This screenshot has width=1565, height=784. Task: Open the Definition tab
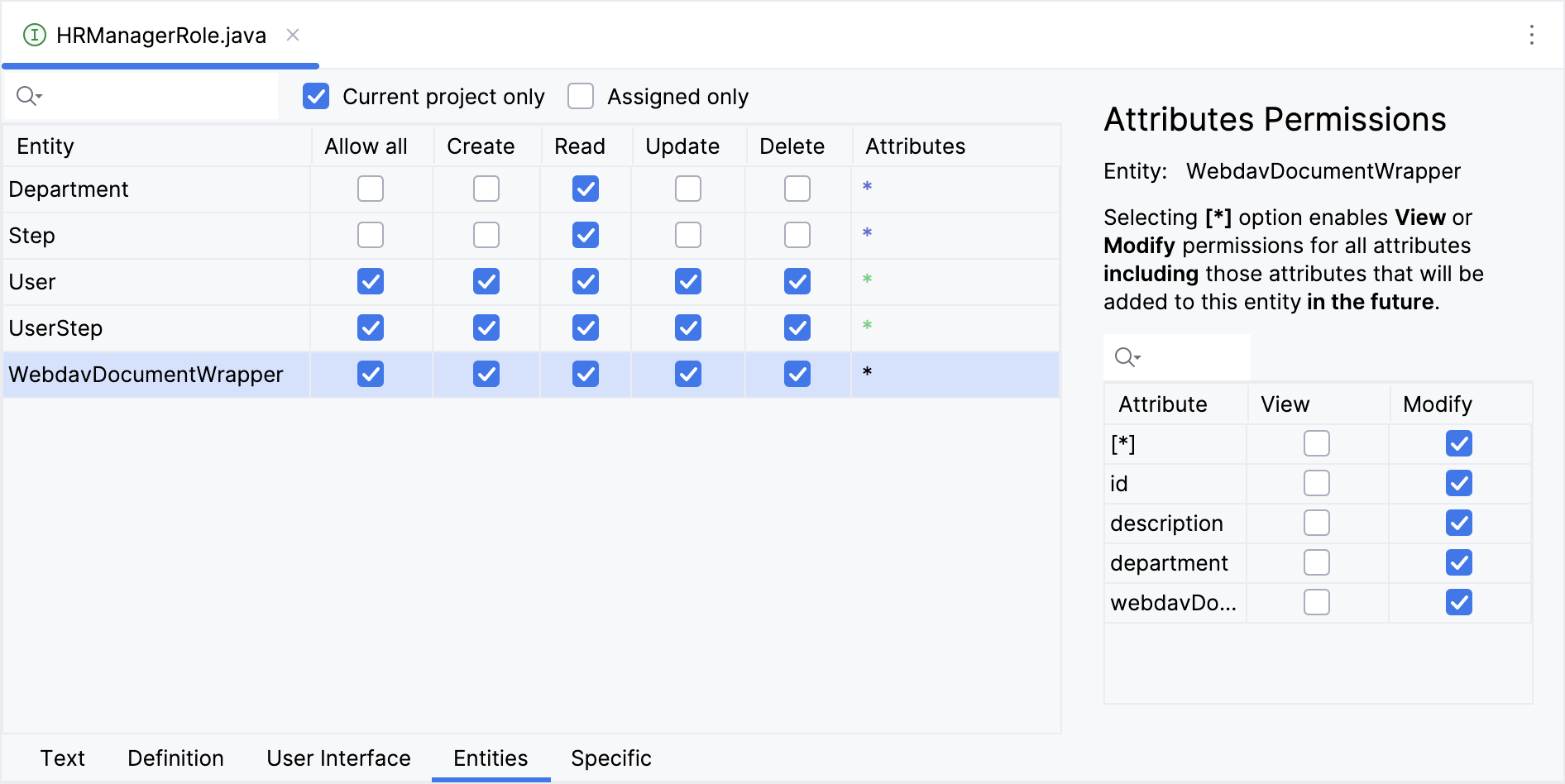(x=175, y=758)
